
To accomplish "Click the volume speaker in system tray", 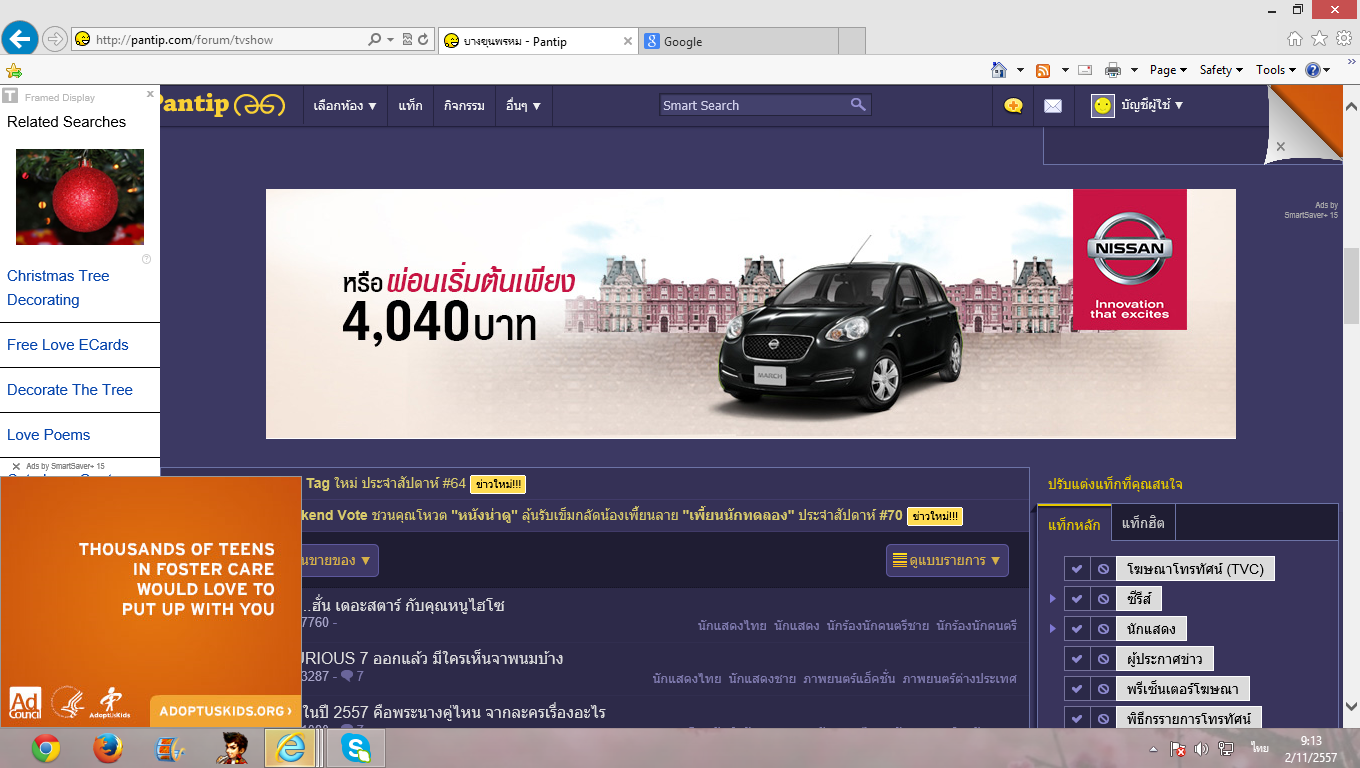I will (x=1201, y=748).
